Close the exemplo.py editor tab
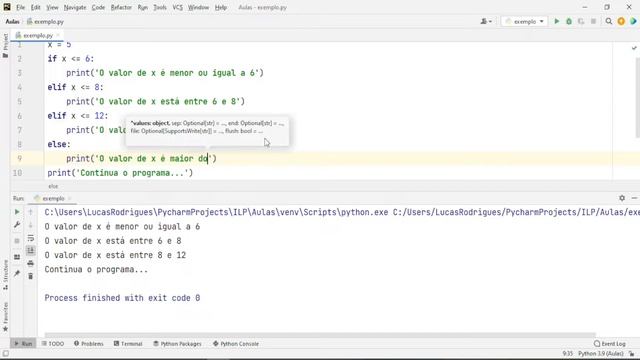Screen dimensions: 640x360 point(58,36)
